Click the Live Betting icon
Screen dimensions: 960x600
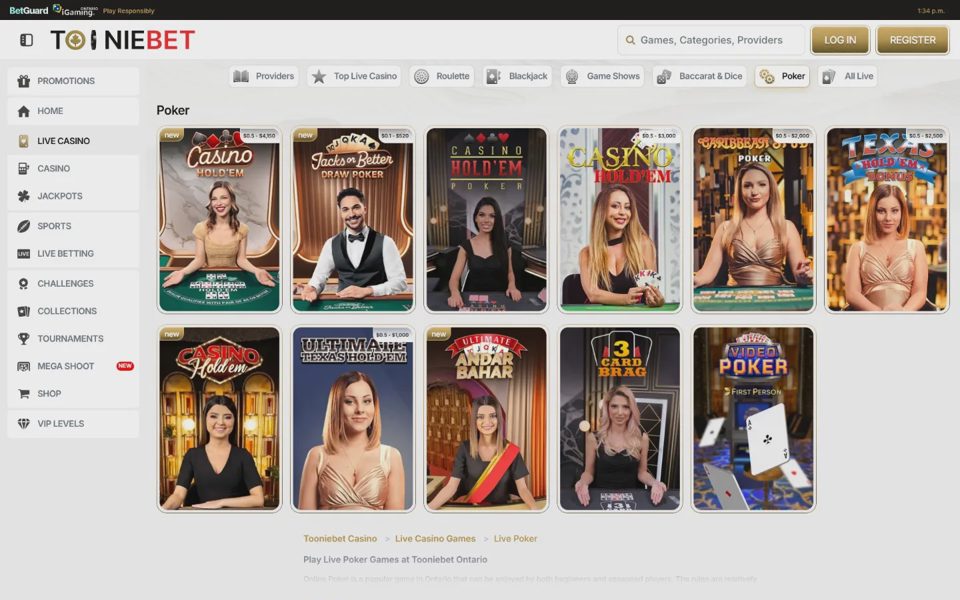click(23, 253)
